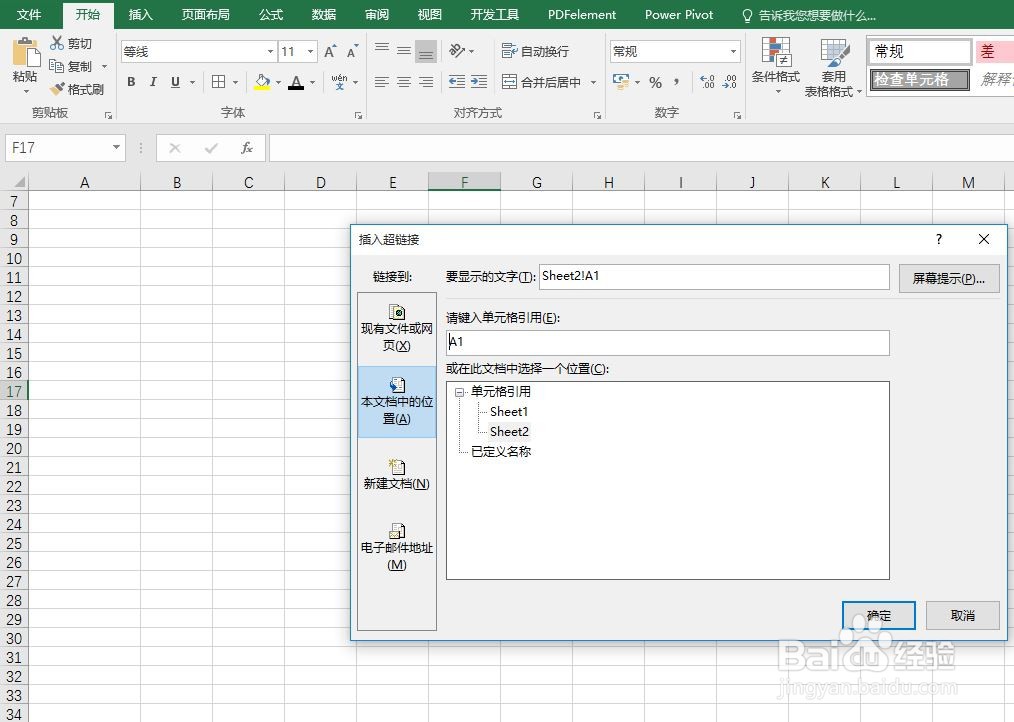Align text to top of cell
This screenshot has height=722, width=1014.
coord(382,50)
